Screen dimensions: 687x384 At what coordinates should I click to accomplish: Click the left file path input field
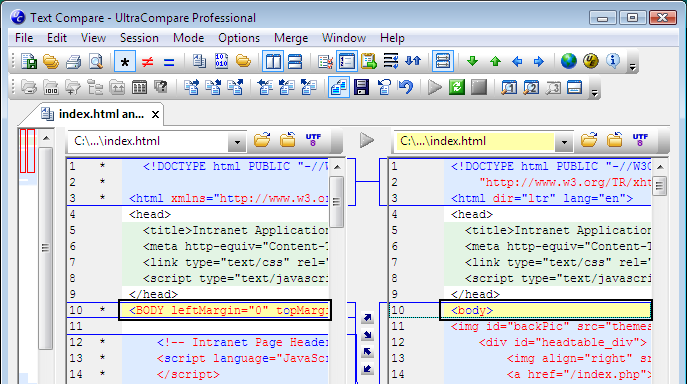click(149, 141)
